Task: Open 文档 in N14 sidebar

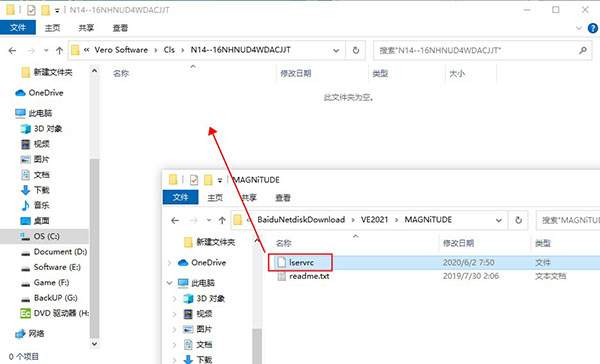Action: point(35,175)
